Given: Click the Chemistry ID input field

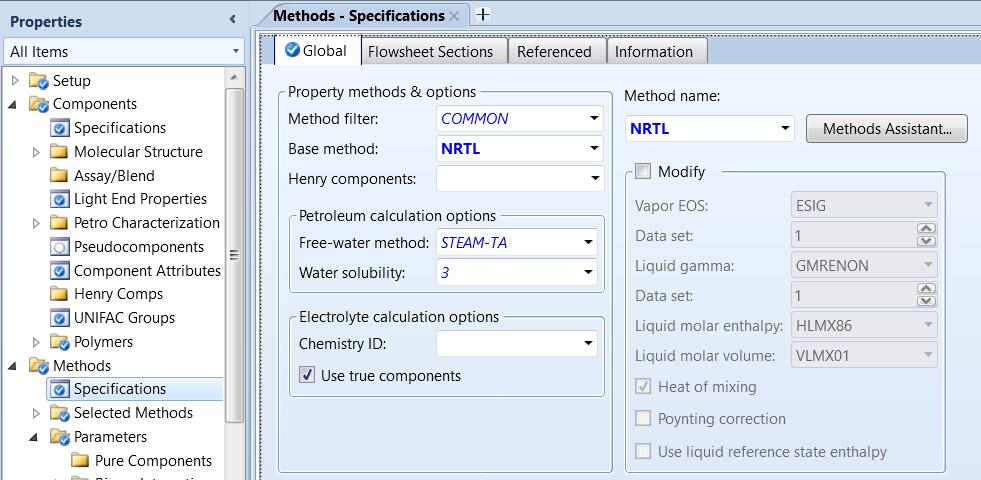Looking at the screenshot, I should (506, 345).
